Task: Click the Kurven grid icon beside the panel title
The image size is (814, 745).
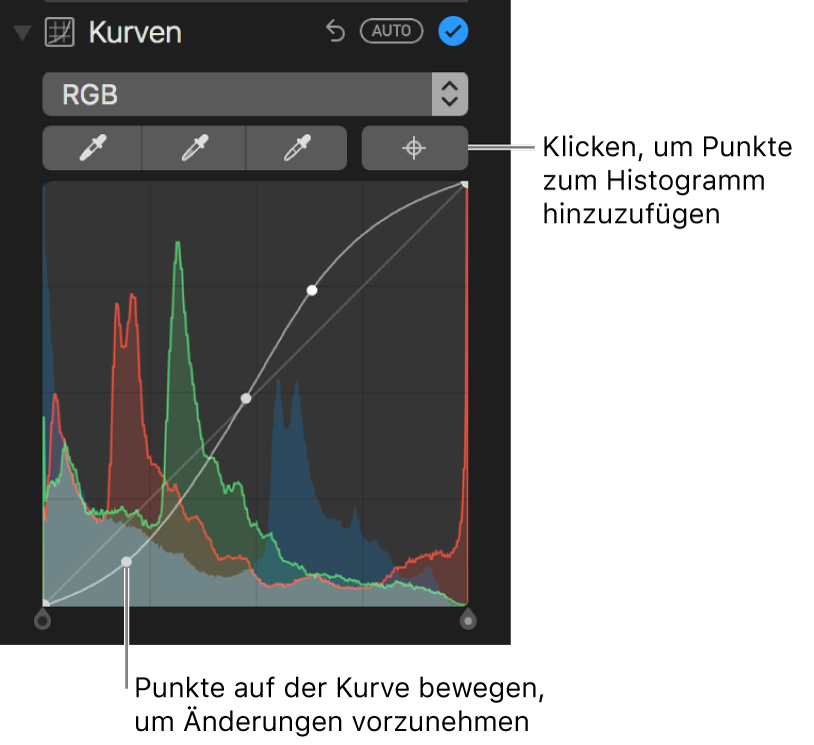Action: (59, 31)
